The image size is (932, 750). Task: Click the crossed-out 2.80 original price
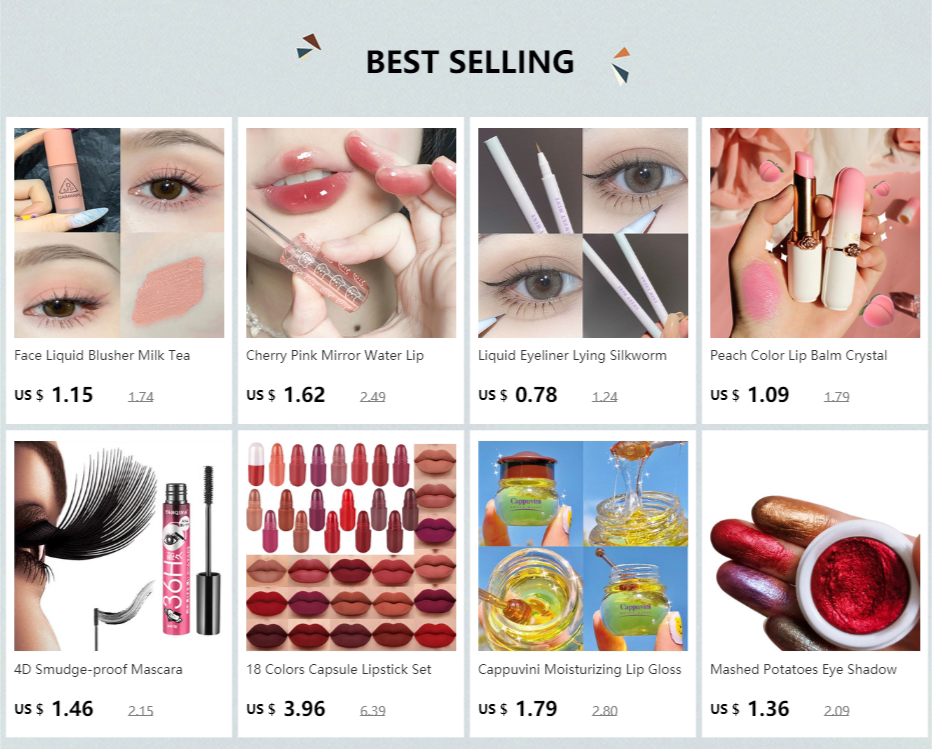604,710
